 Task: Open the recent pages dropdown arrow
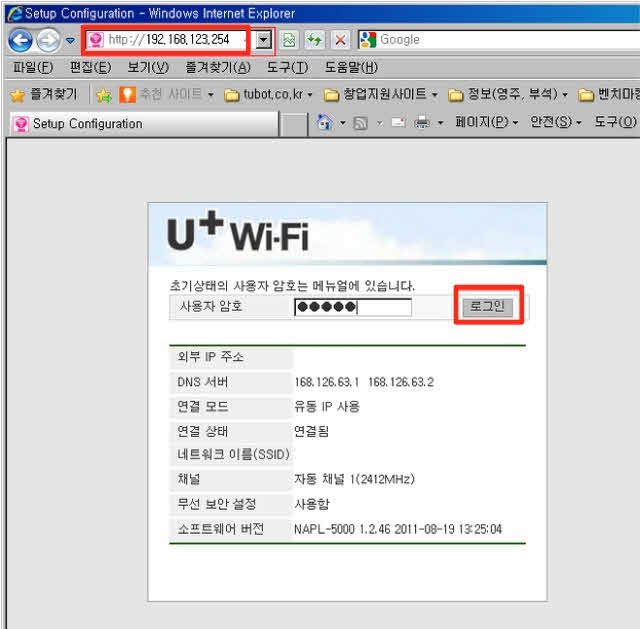(x=70, y=40)
